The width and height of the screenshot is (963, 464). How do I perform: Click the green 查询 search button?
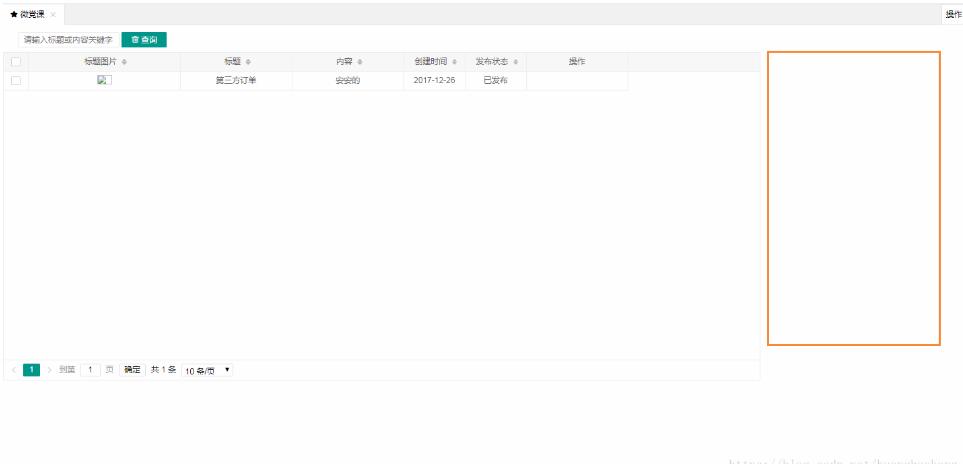coord(144,40)
